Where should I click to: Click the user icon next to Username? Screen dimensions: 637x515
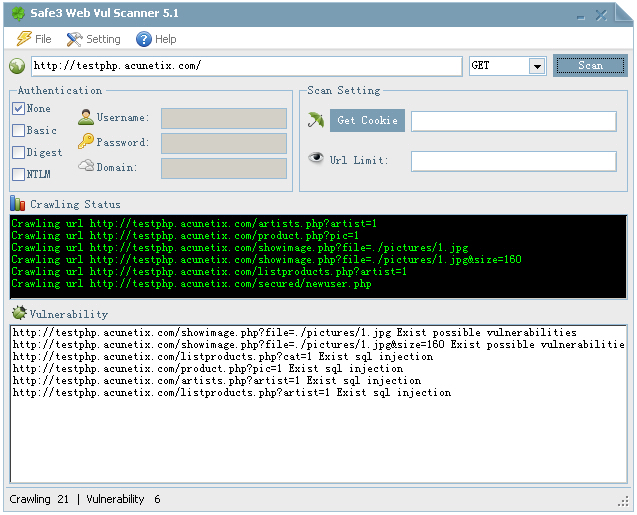[85, 117]
